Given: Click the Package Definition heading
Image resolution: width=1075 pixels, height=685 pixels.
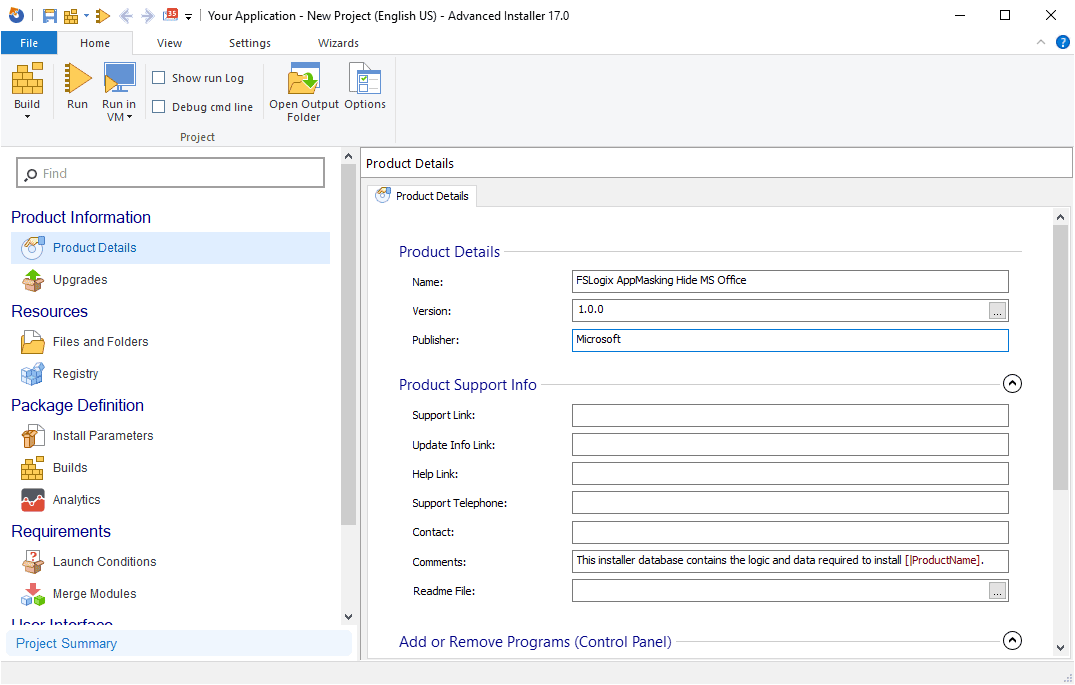Looking at the screenshot, I should click(x=77, y=405).
